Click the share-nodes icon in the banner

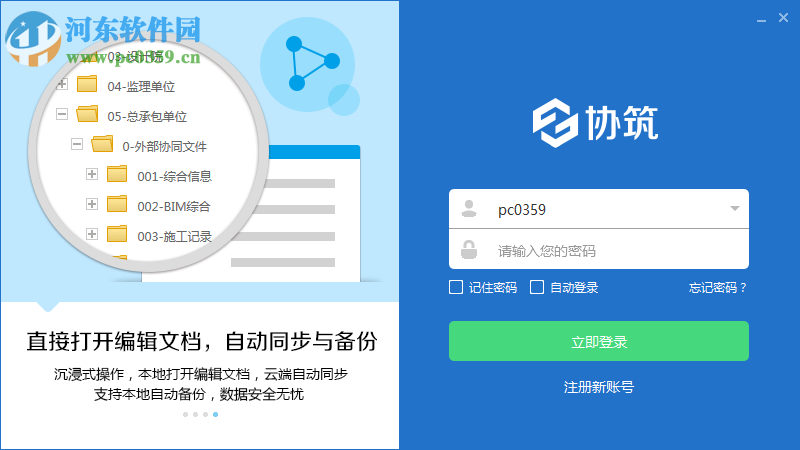point(311,64)
